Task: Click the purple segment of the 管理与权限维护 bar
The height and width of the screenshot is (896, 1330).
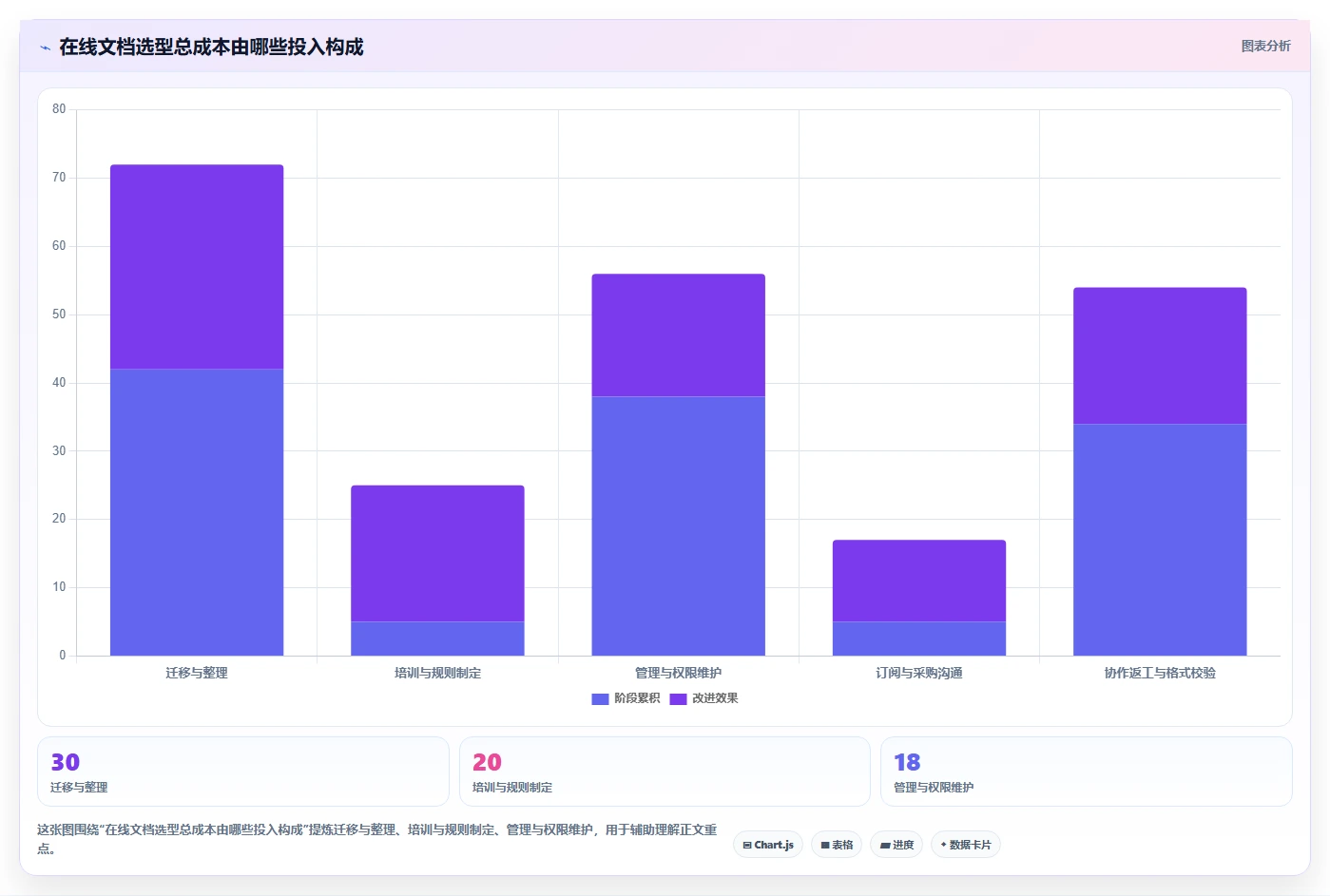Action: 678,335
